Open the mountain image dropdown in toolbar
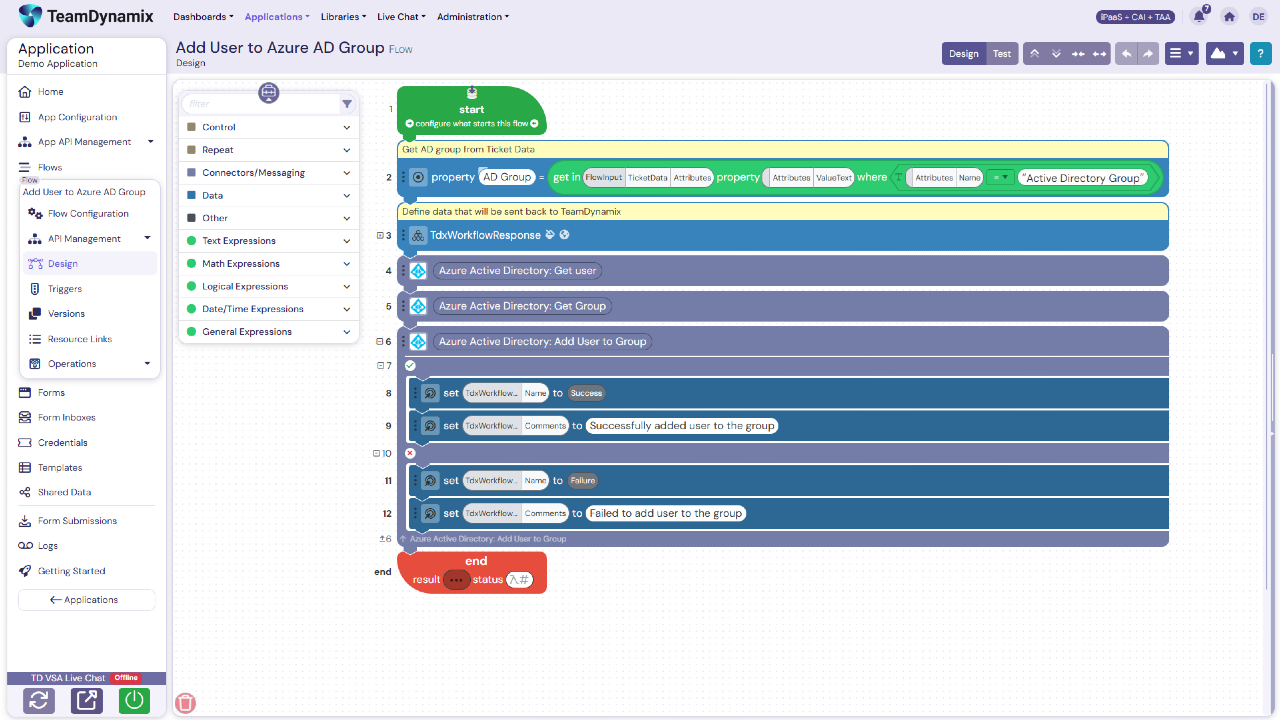 coord(1224,54)
